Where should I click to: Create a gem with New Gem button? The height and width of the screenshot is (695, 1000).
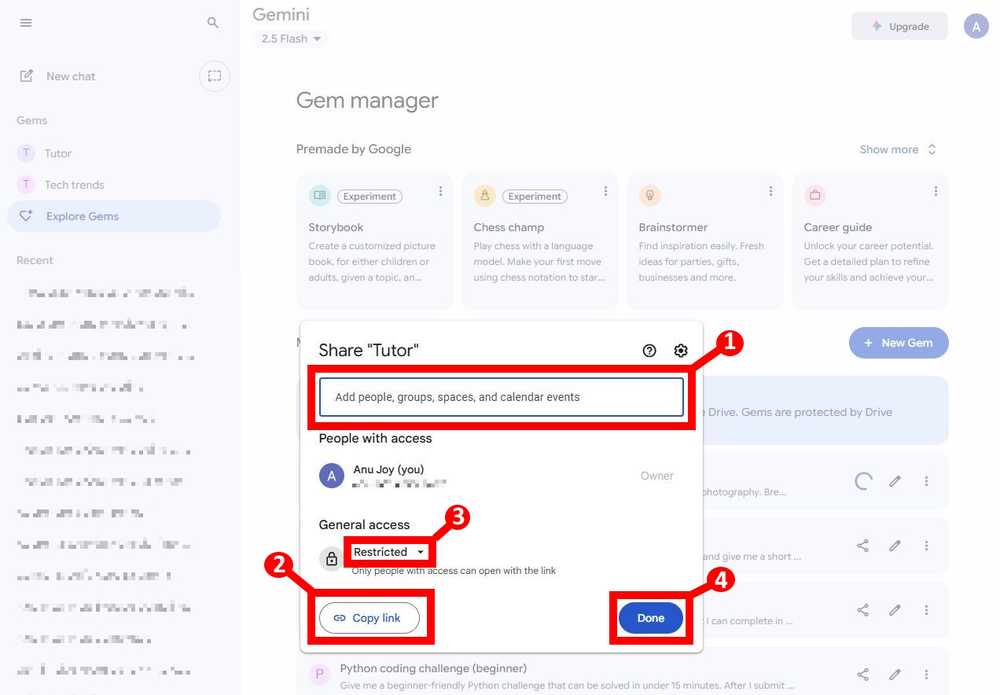(x=899, y=343)
